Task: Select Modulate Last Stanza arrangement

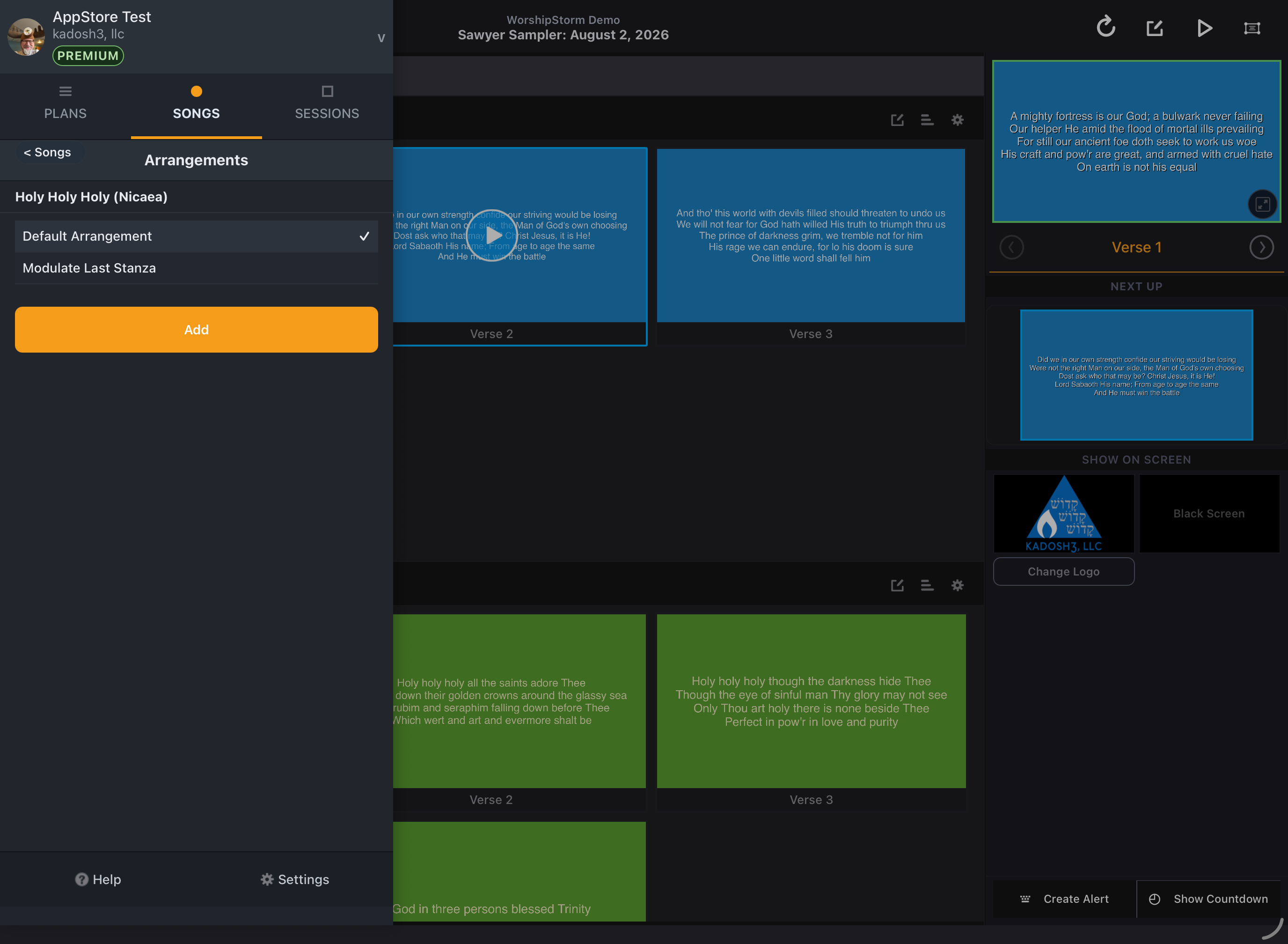Action: [197, 268]
